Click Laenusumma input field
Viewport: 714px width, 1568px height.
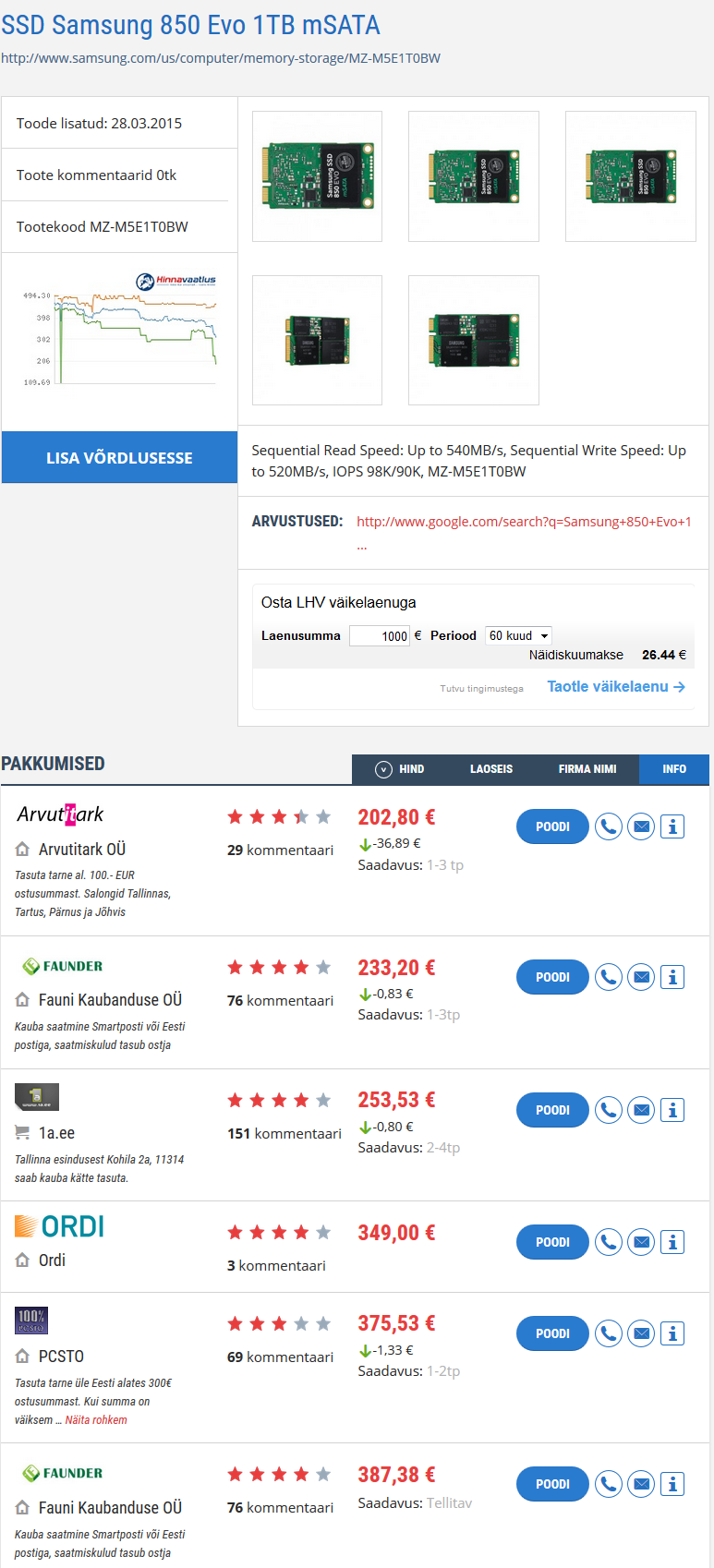point(380,635)
